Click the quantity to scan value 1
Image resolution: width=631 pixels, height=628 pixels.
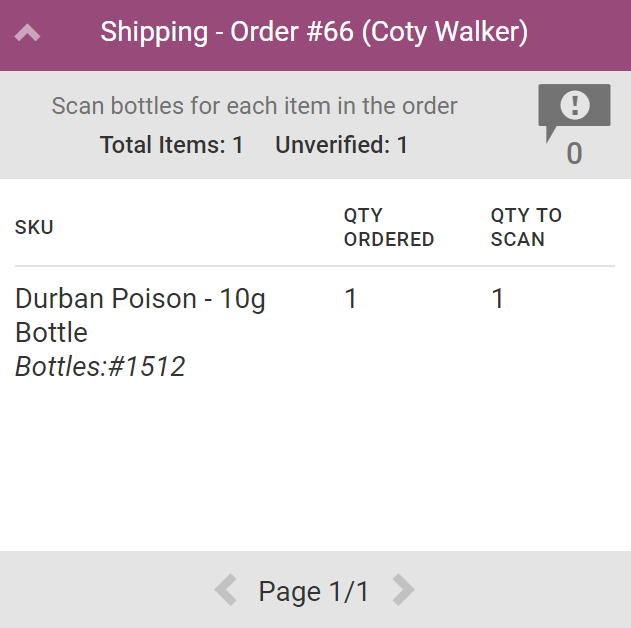(x=498, y=299)
